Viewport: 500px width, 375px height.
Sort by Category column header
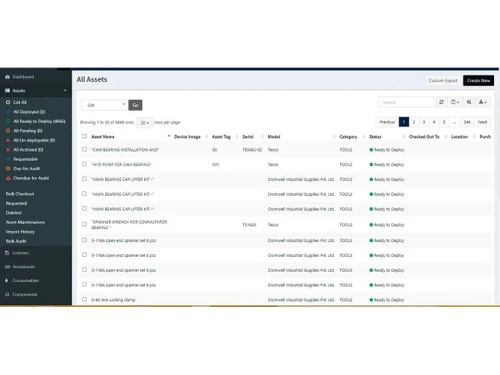coord(348,137)
